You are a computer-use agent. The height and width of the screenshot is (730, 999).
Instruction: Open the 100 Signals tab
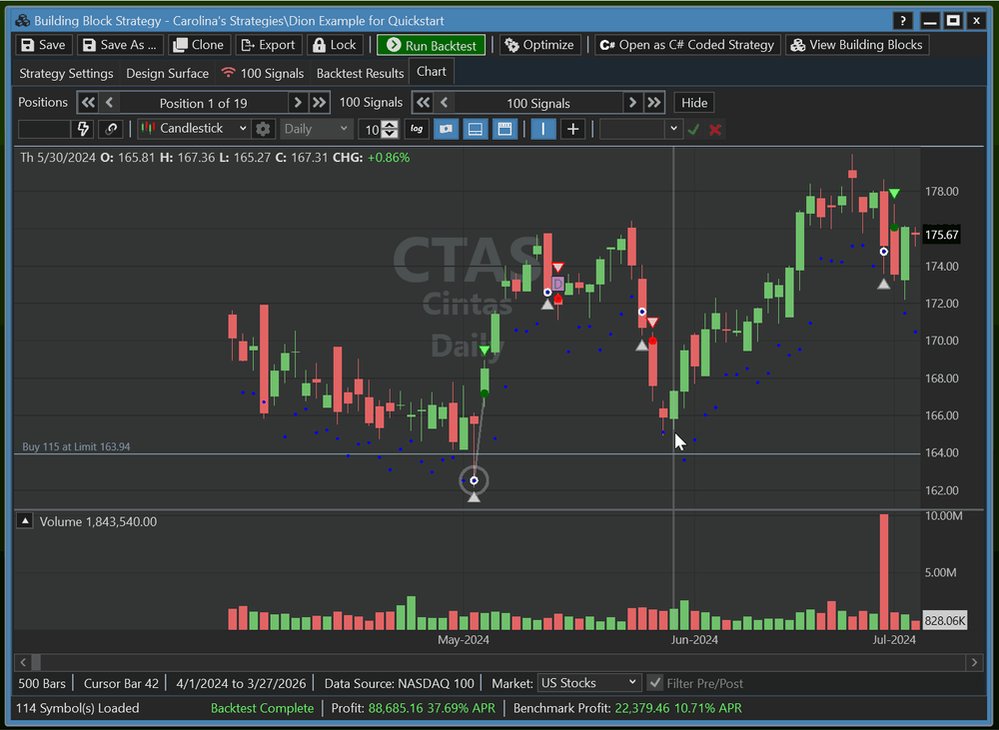point(263,73)
